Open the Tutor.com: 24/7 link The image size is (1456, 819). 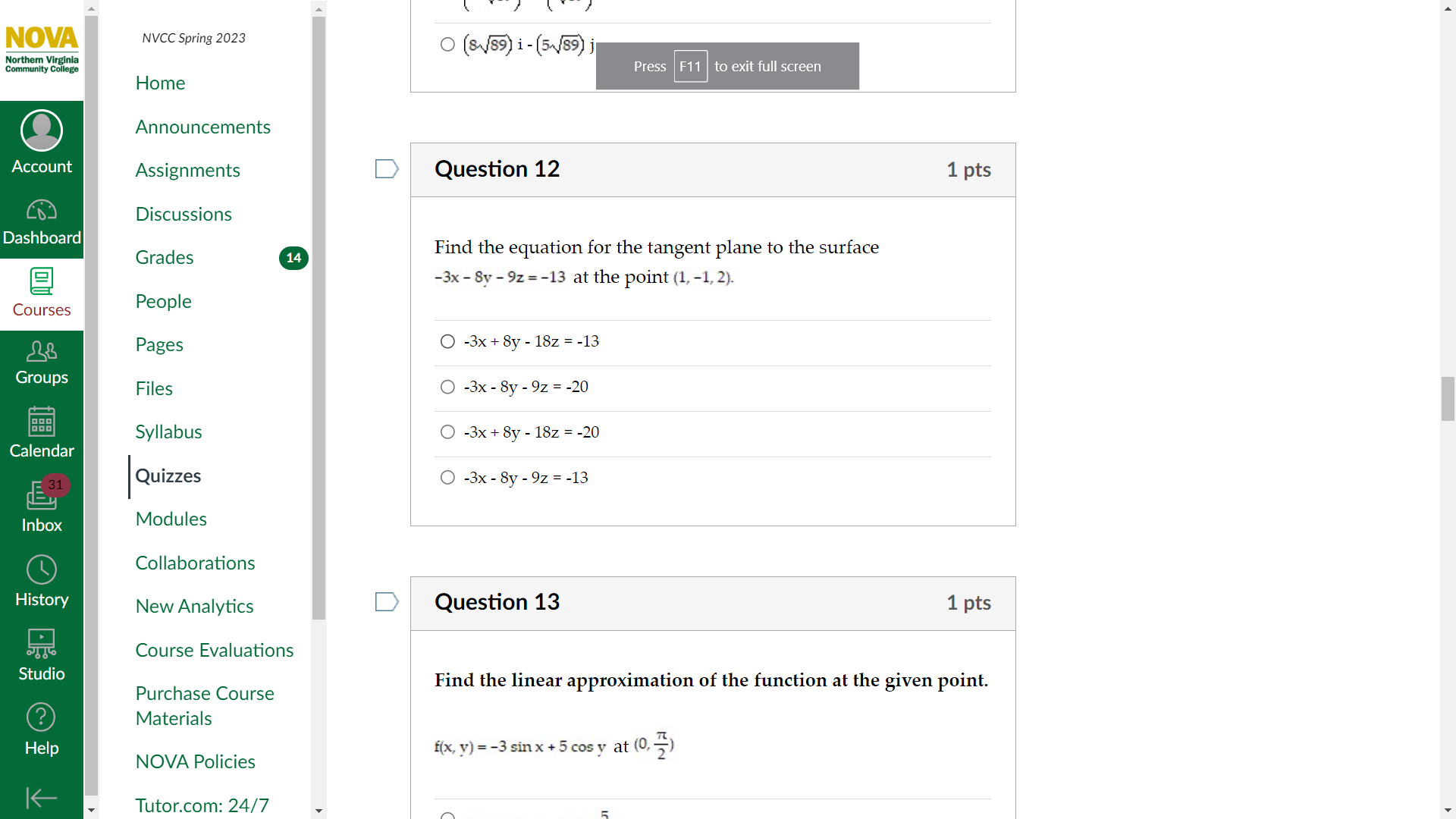(201, 805)
